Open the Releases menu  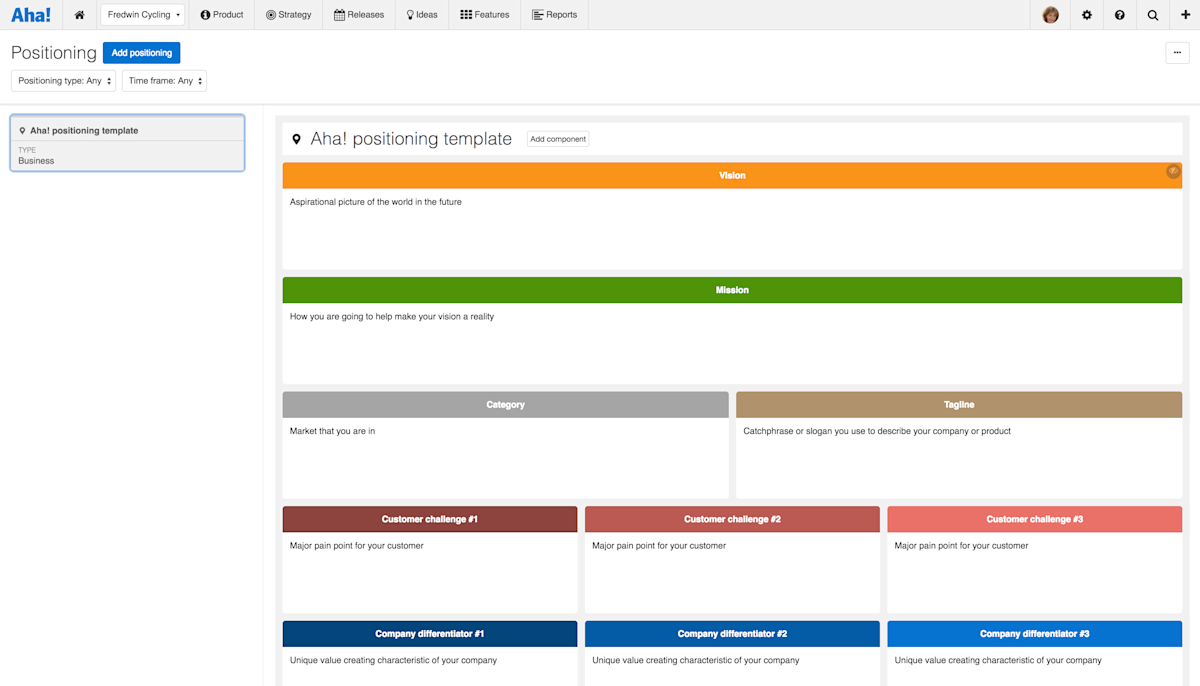point(359,15)
